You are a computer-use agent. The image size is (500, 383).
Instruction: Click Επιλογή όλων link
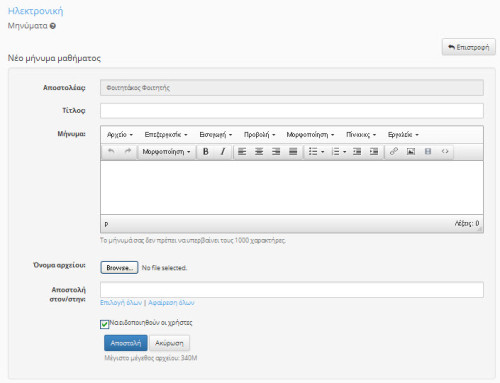pos(121,303)
